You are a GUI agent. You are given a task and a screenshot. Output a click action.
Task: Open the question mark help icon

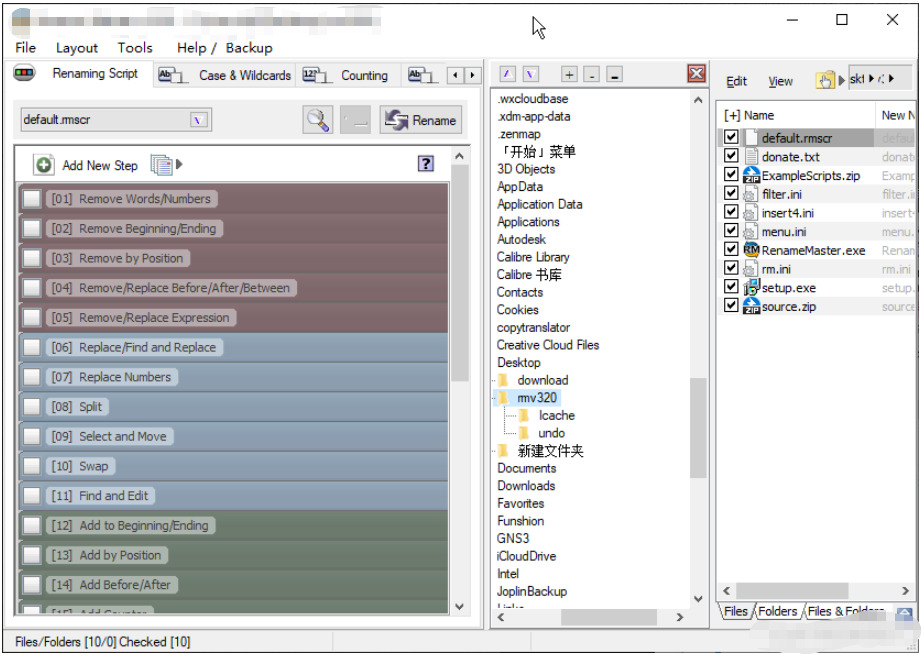point(426,164)
